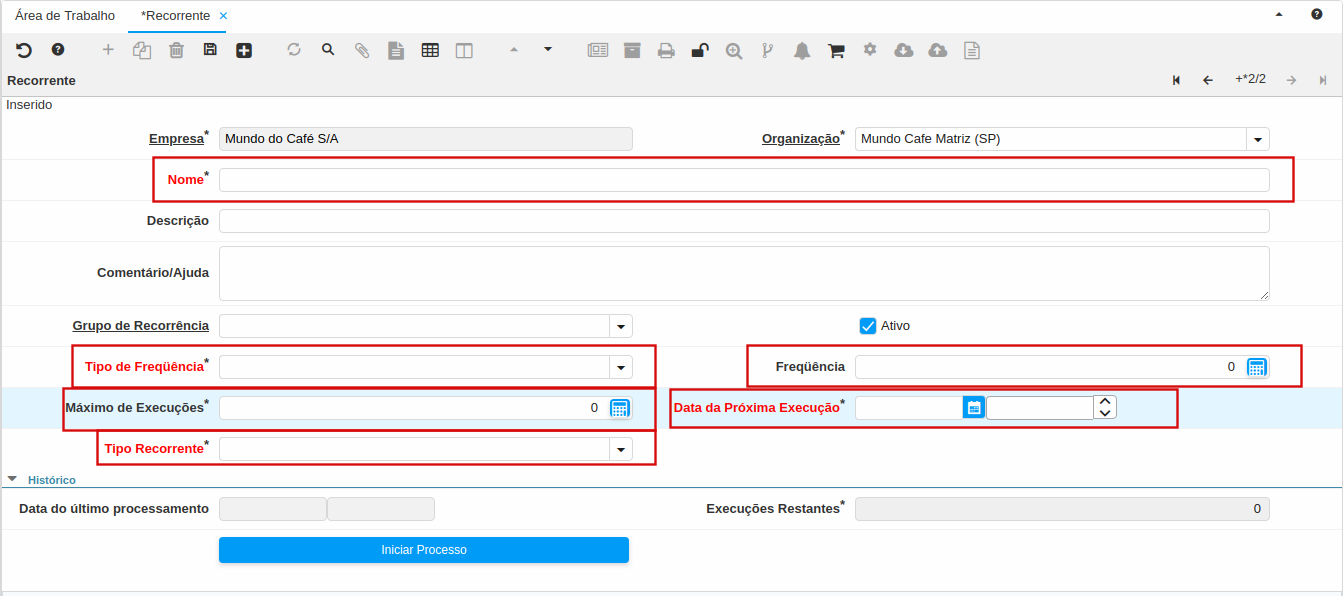Click into the Nome text field
The height and width of the screenshot is (596, 1344).
743,180
